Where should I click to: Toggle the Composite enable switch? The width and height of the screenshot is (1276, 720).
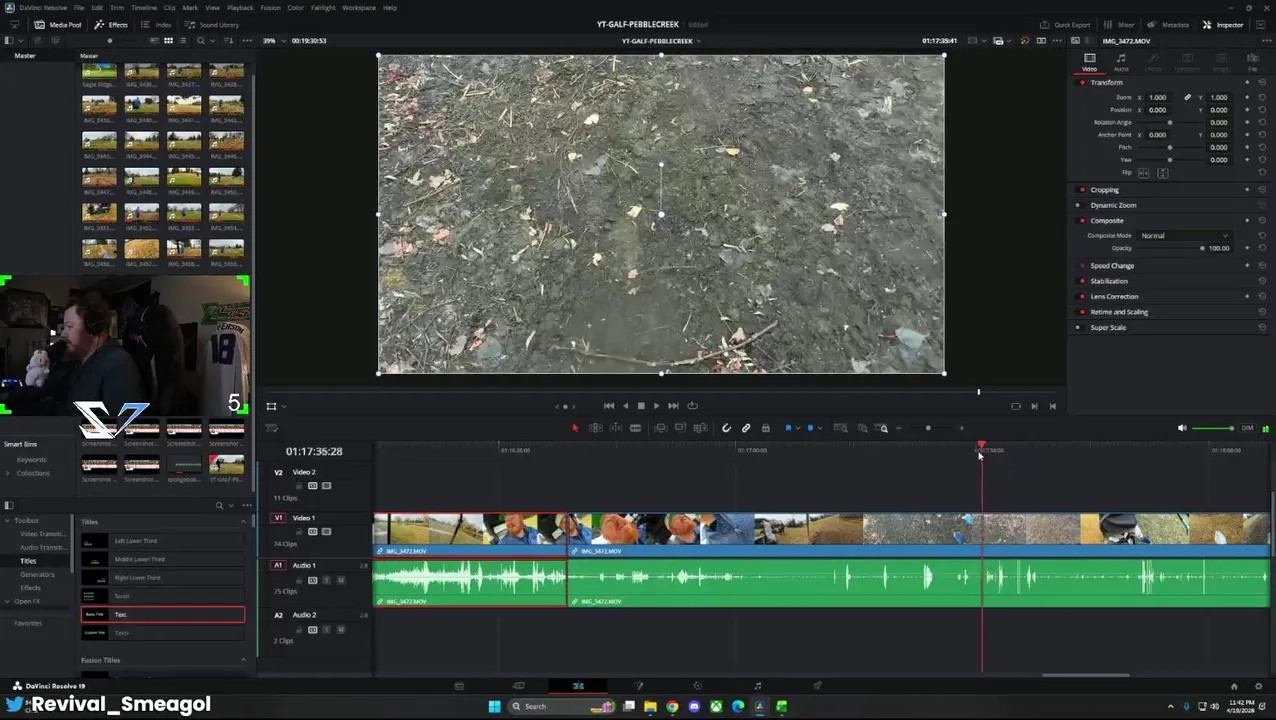coord(1082,220)
